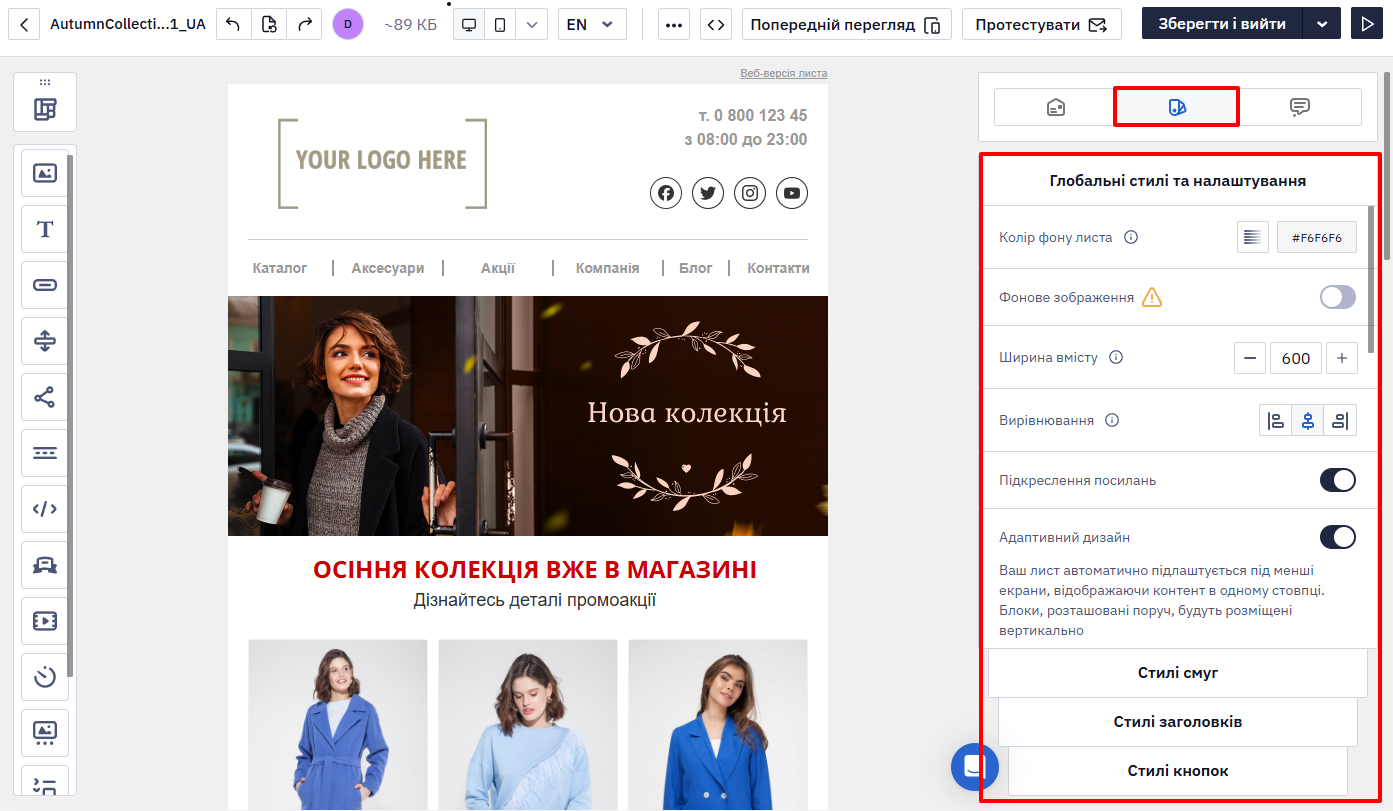Click the #F6F6F6 hex color field
Screen dimensions: 1393x811
coord(1317,237)
